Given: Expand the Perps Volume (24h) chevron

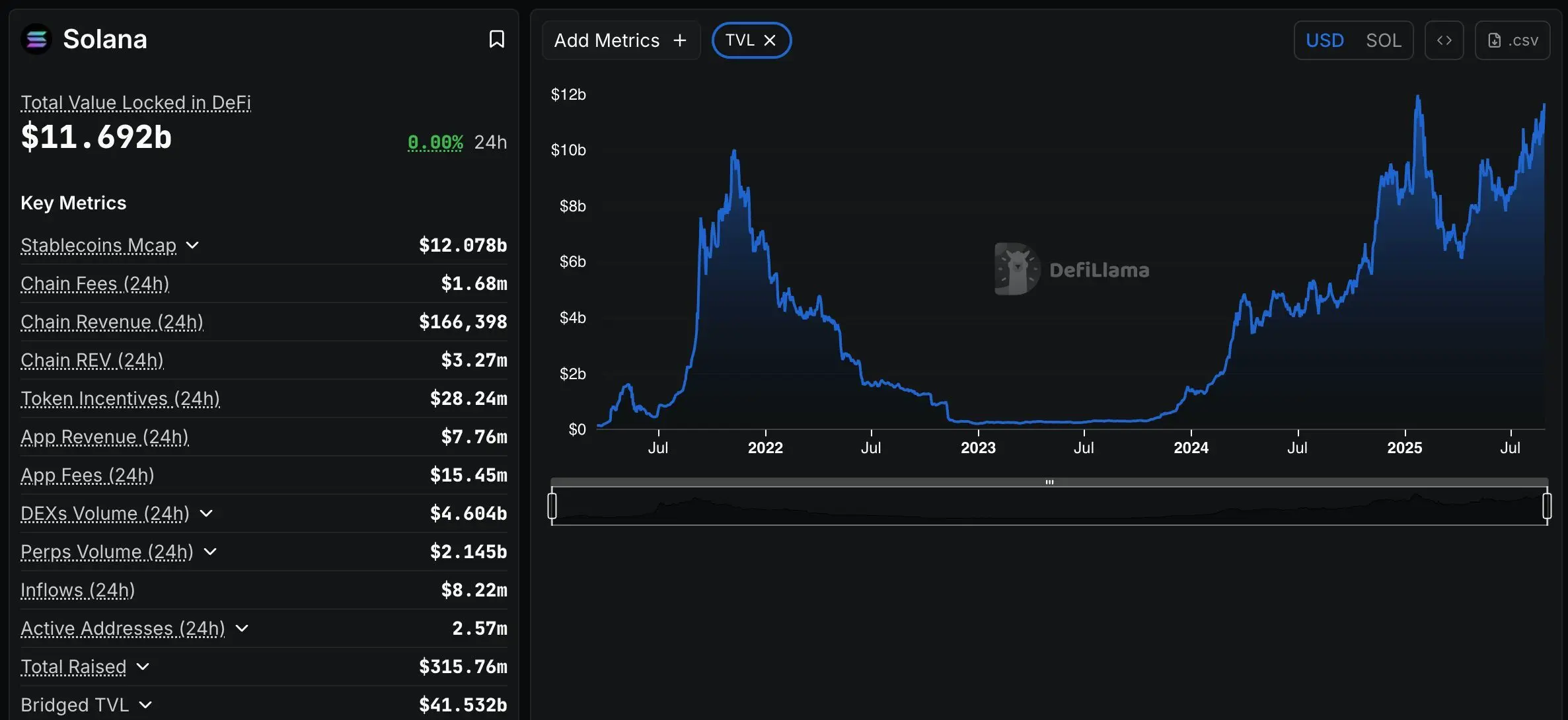Looking at the screenshot, I should click(210, 552).
